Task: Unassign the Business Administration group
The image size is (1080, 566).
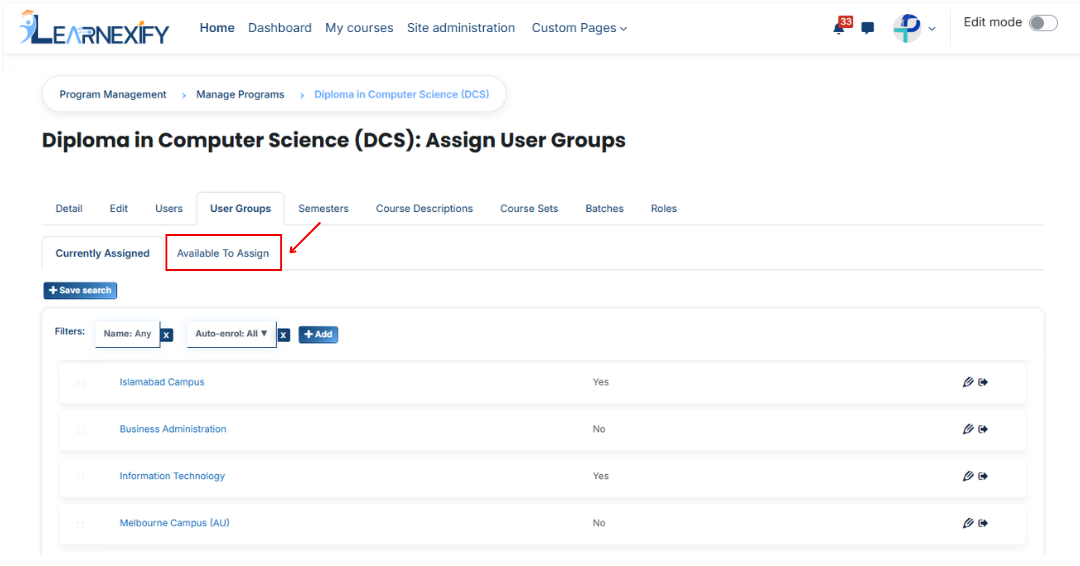Action: point(983,429)
